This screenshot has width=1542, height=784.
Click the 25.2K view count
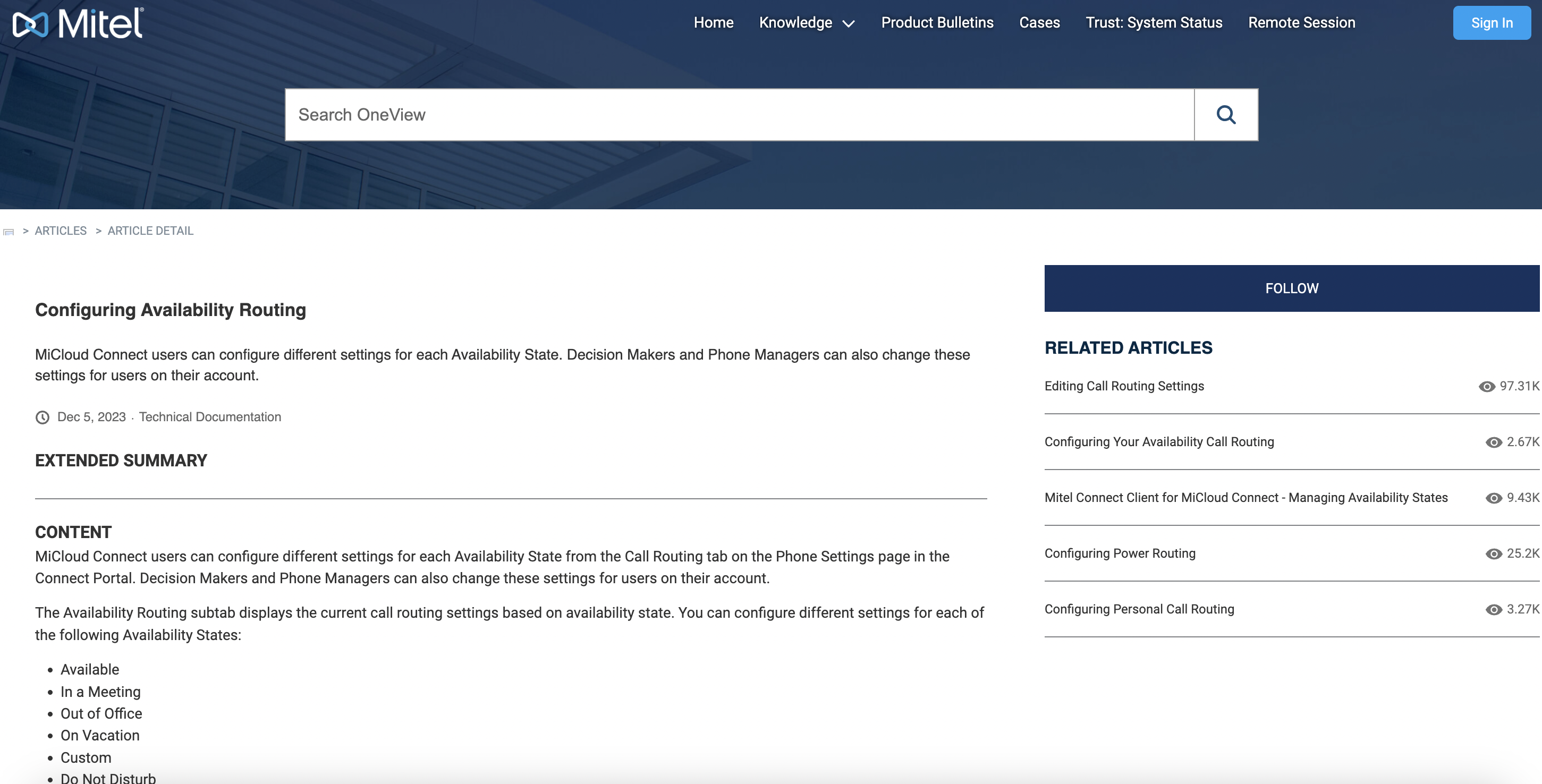pos(1523,553)
